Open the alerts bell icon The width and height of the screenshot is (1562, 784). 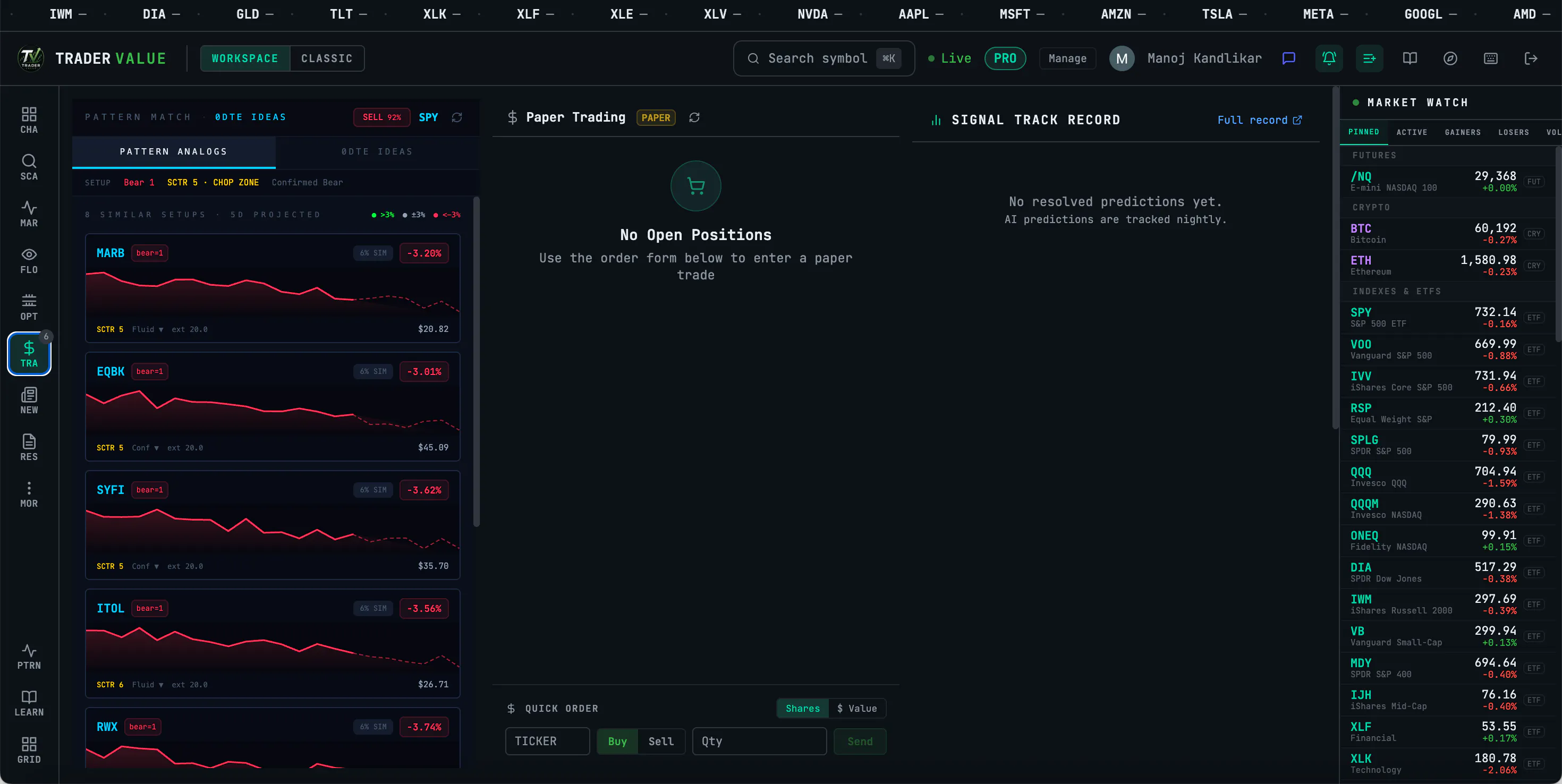click(1329, 58)
